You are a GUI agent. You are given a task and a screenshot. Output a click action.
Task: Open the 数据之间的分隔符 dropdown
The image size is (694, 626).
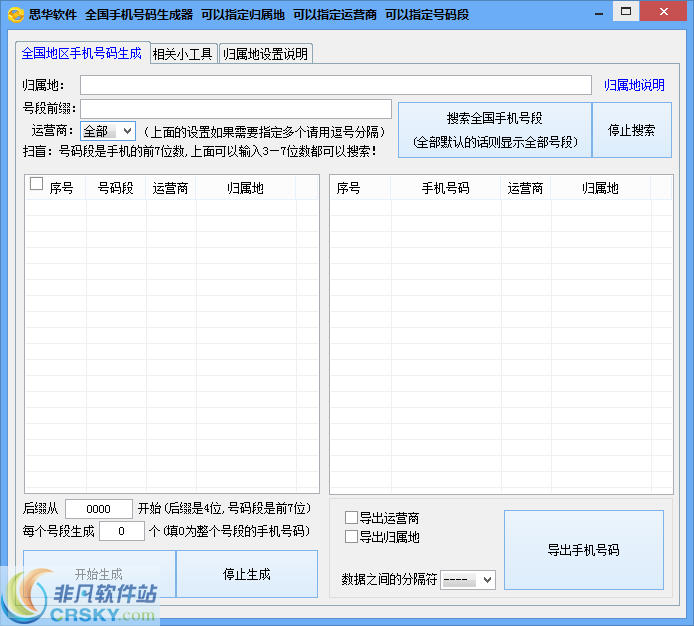468,580
